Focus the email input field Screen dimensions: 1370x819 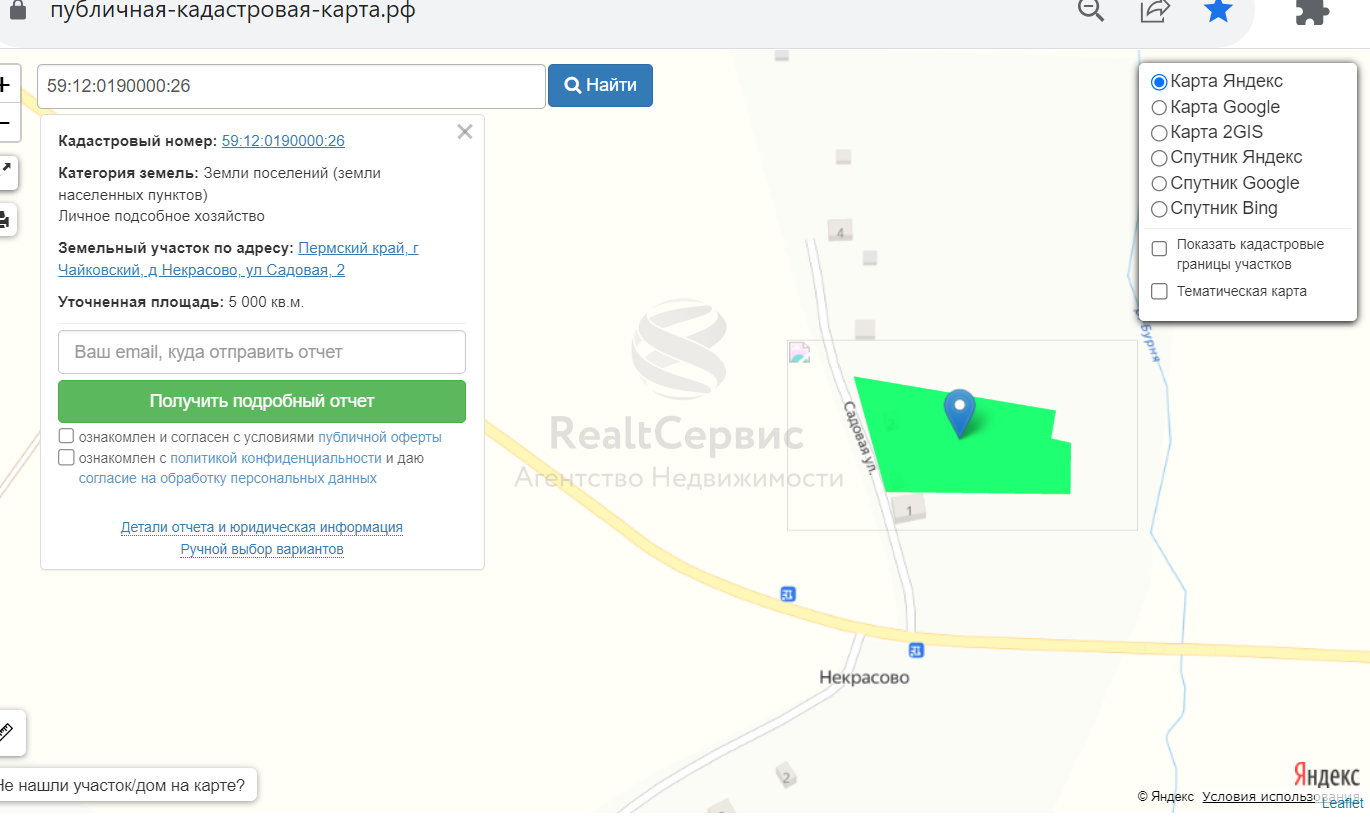pos(262,352)
